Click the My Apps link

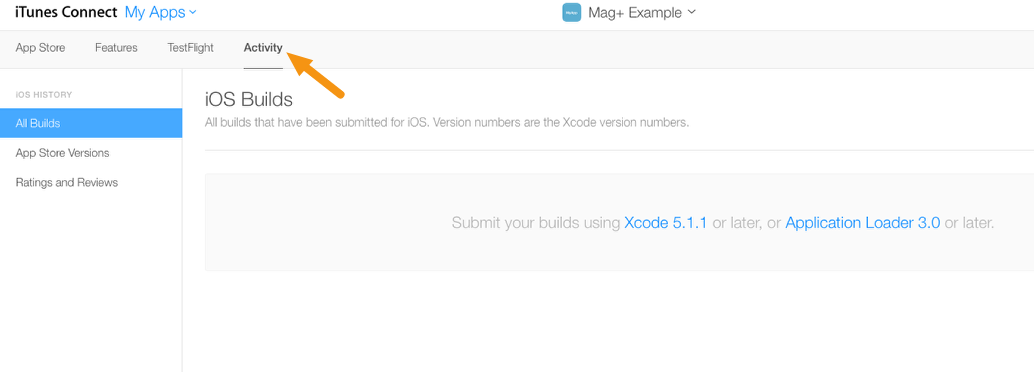click(x=155, y=12)
